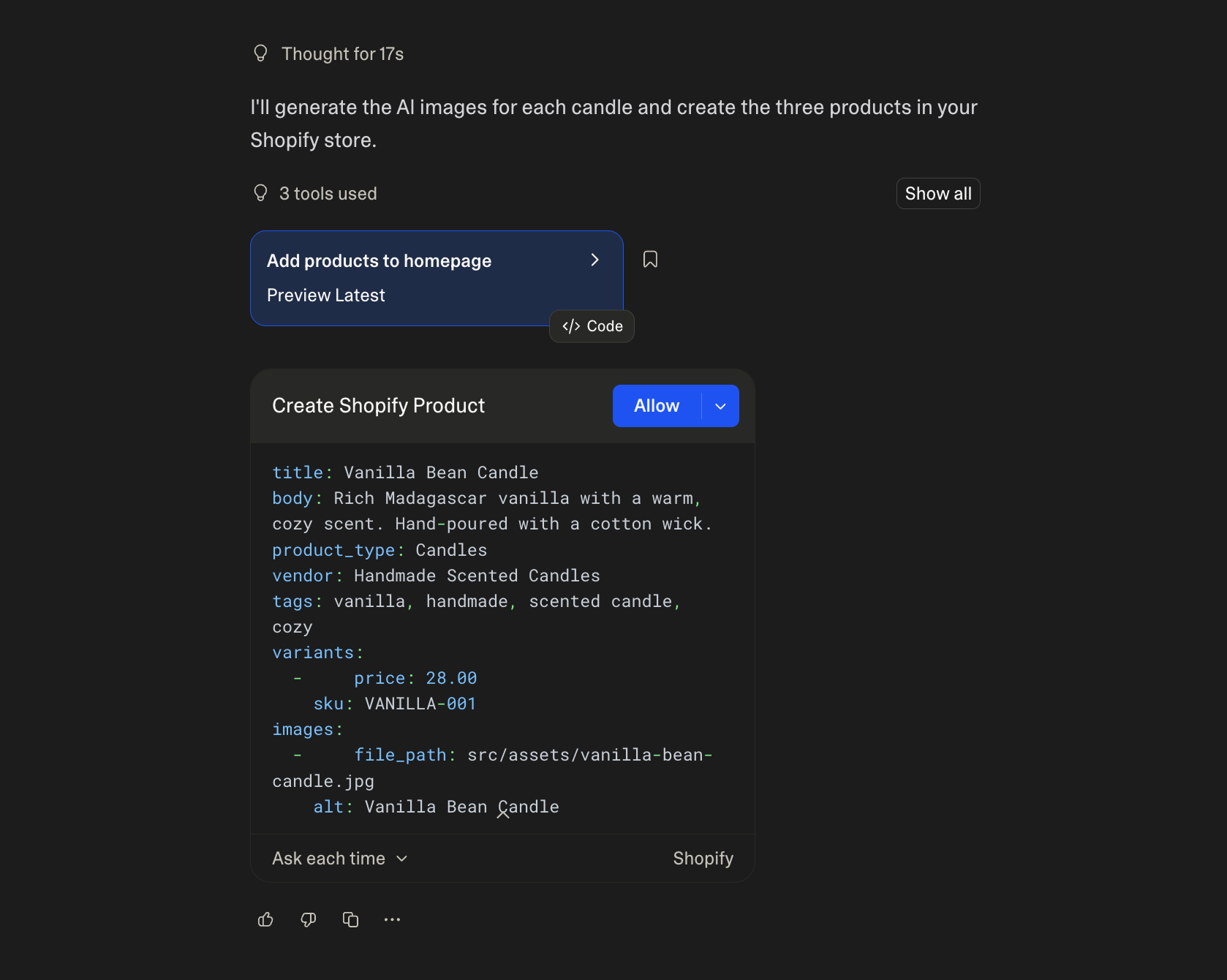Viewport: 1227px width, 980px height.
Task: Expand the 3 tools used list
Action: click(x=328, y=193)
